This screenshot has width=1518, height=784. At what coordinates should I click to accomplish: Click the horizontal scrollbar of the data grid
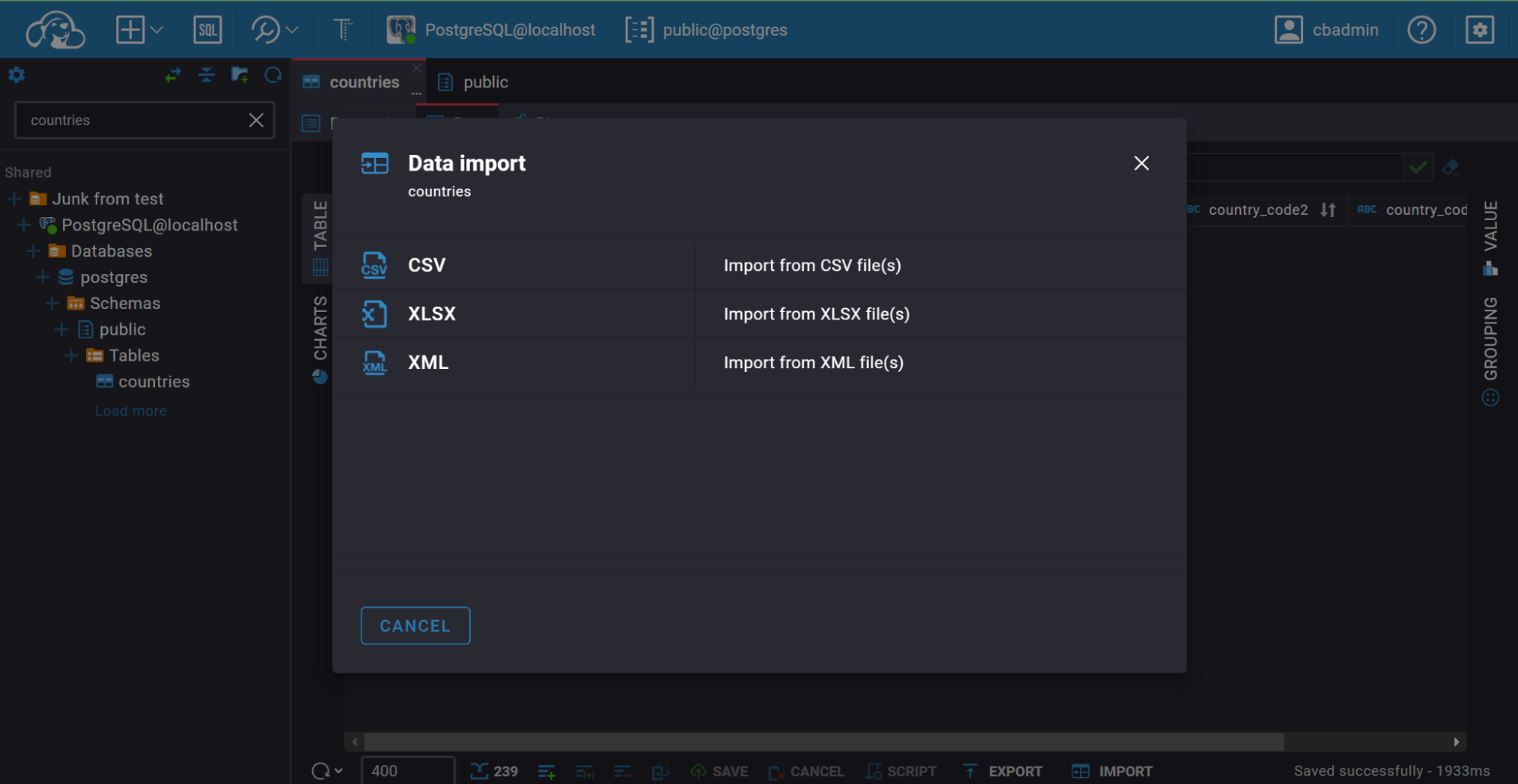click(x=824, y=741)
